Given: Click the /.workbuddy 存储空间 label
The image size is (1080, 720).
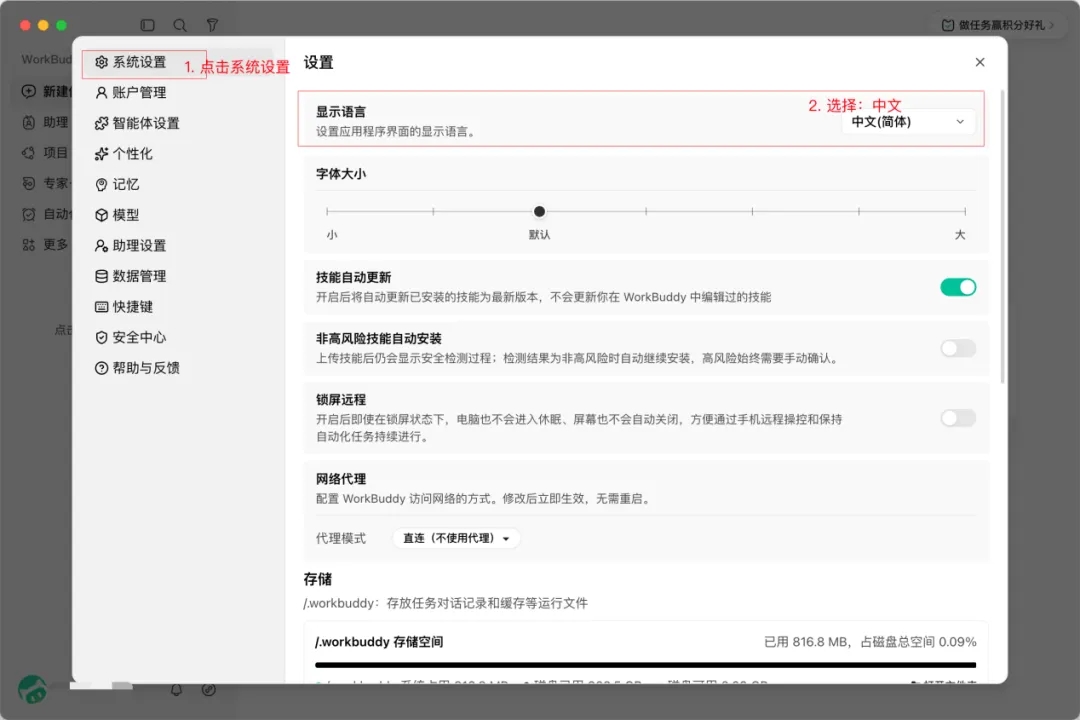Looking at the screenshot, I should (379, 641).
